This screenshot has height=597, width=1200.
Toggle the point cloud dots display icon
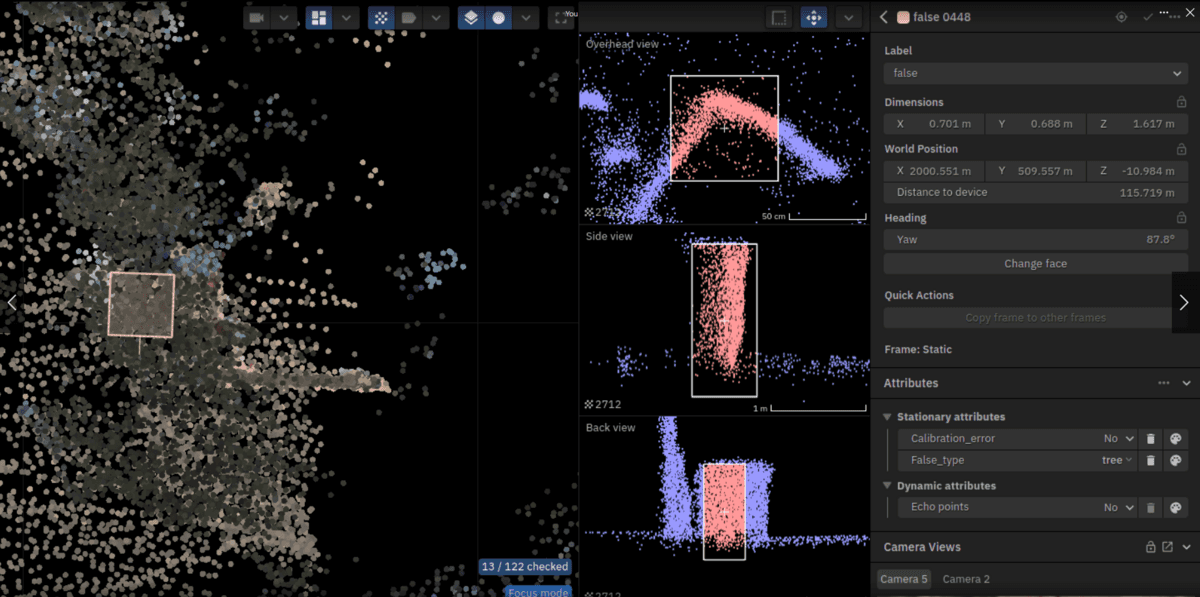point(381,18)
